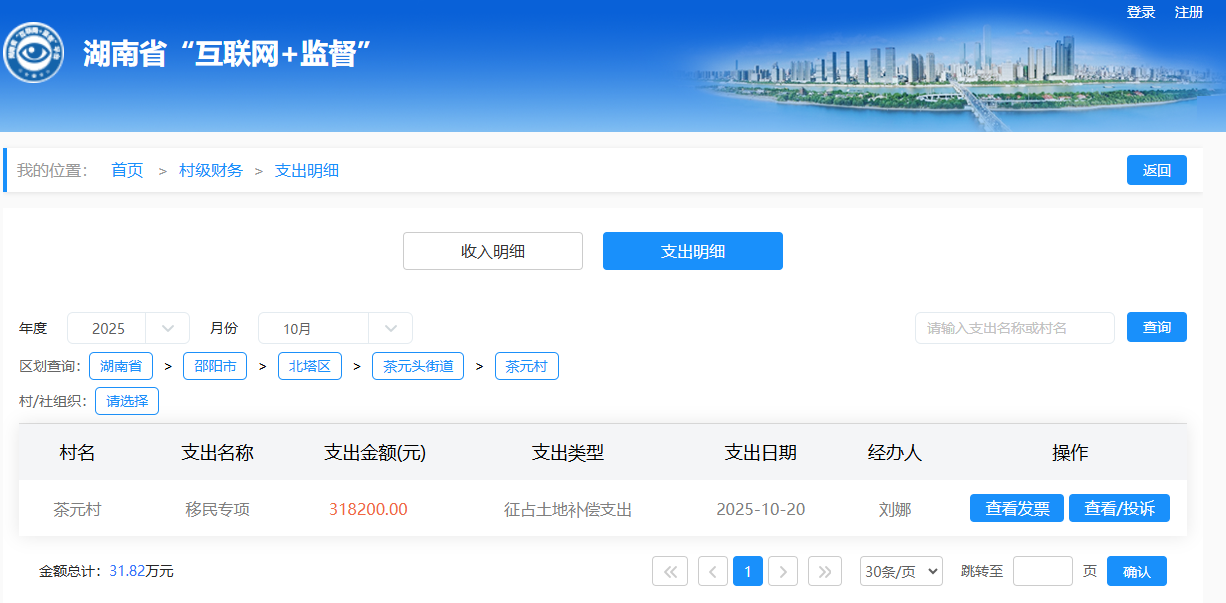Click the eye logo icon in header
Screen dimensions: 1226x603
pos(33,53)
